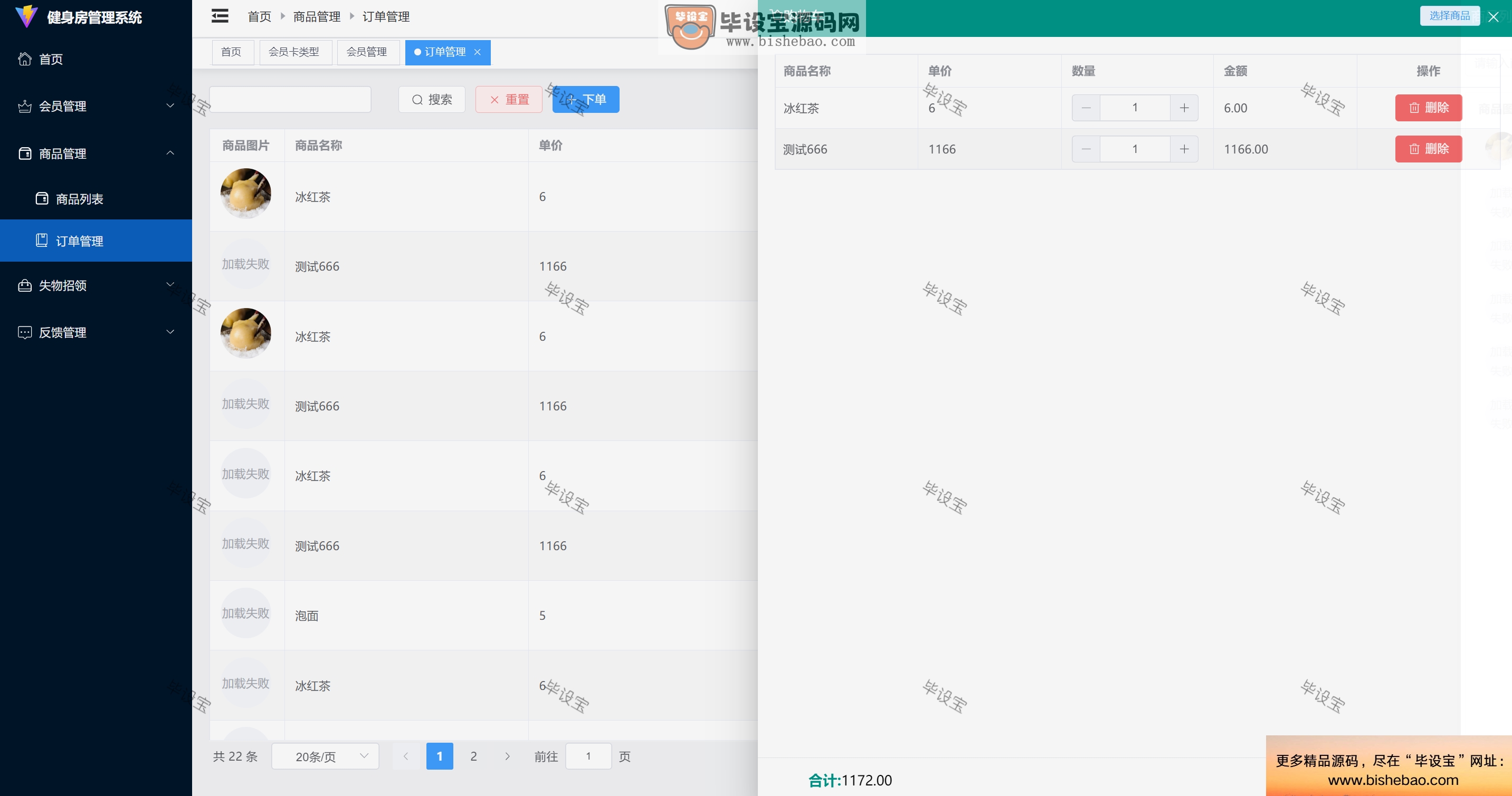Click the 数量 column header in cart
Image resolution: width=1512 pixels, height=796 pixels.
click(1083, 71)
